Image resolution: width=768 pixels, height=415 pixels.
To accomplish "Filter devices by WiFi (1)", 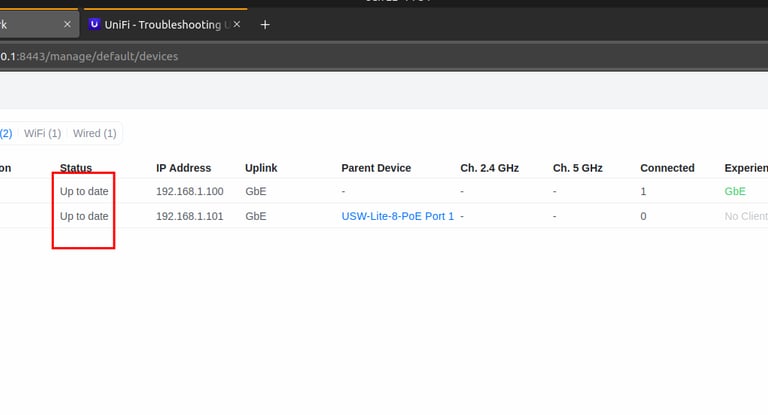I will [x=42, y=133].
